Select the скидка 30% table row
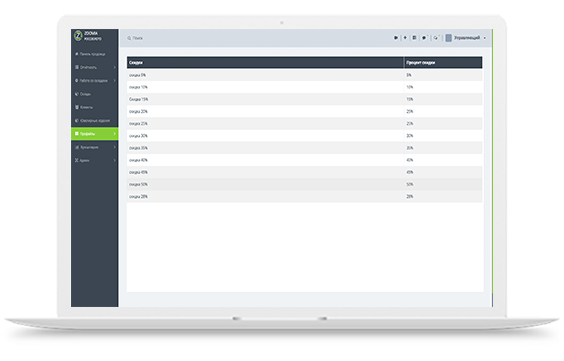Image resolution: width=564 pixels, height=361 pixels. (x=304, y=136)
